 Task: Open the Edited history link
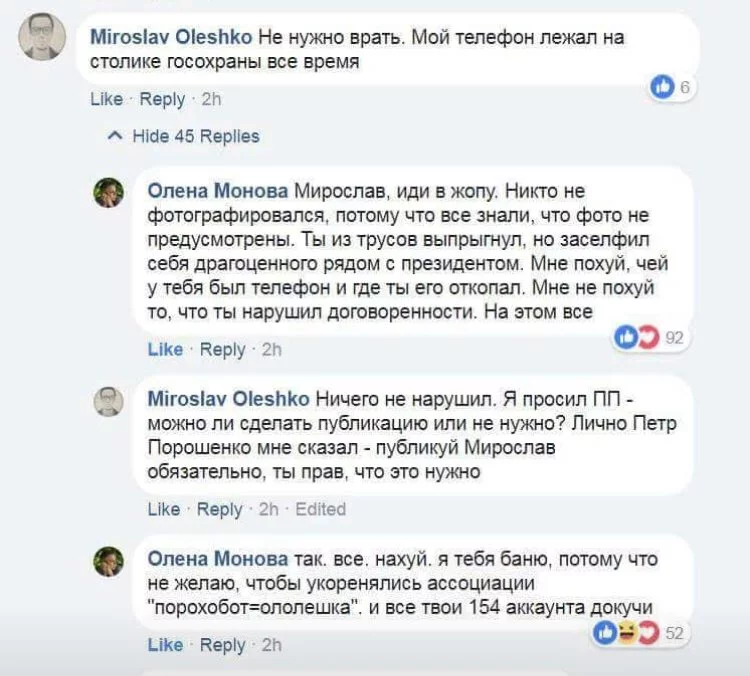[x=320, y=509]
